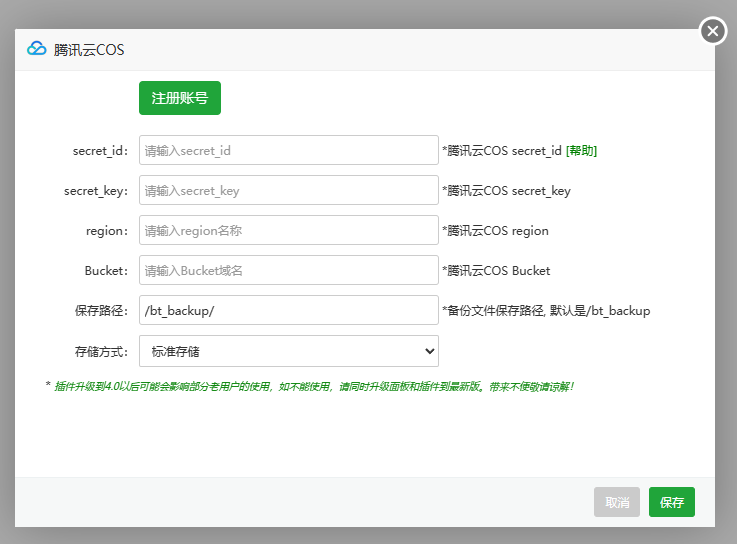Close the 腾讯云COS dialog with X icon
The height and width of the screenshot is (544, 737).
[713, 31]
